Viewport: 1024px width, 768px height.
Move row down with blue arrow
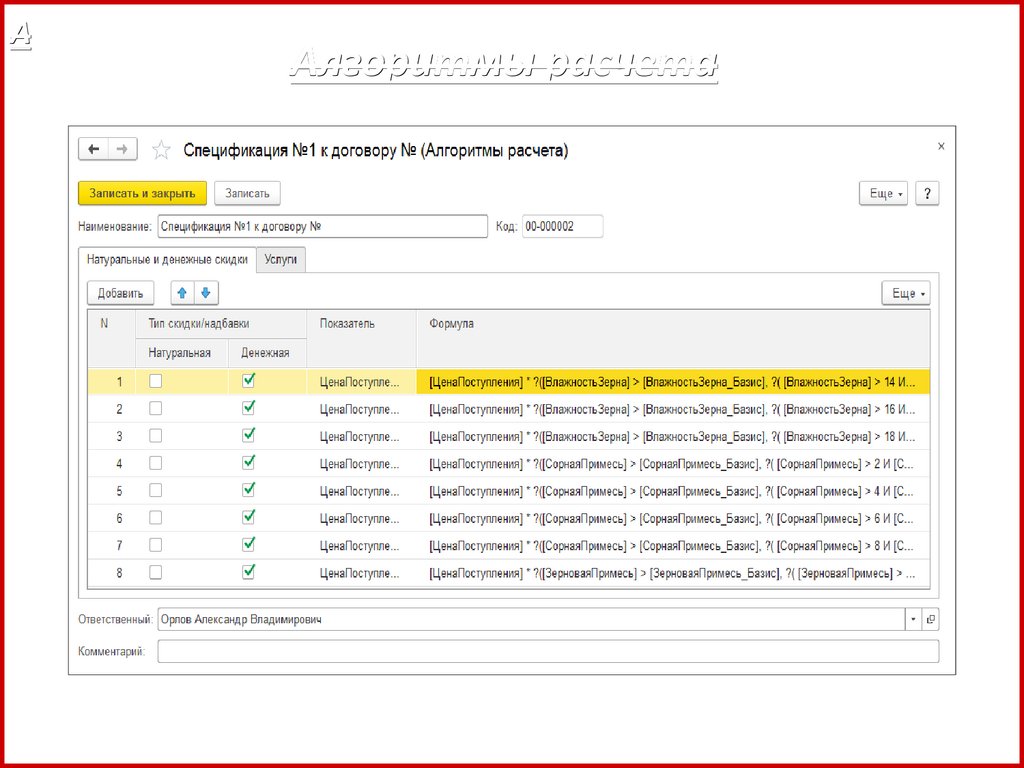205,293
